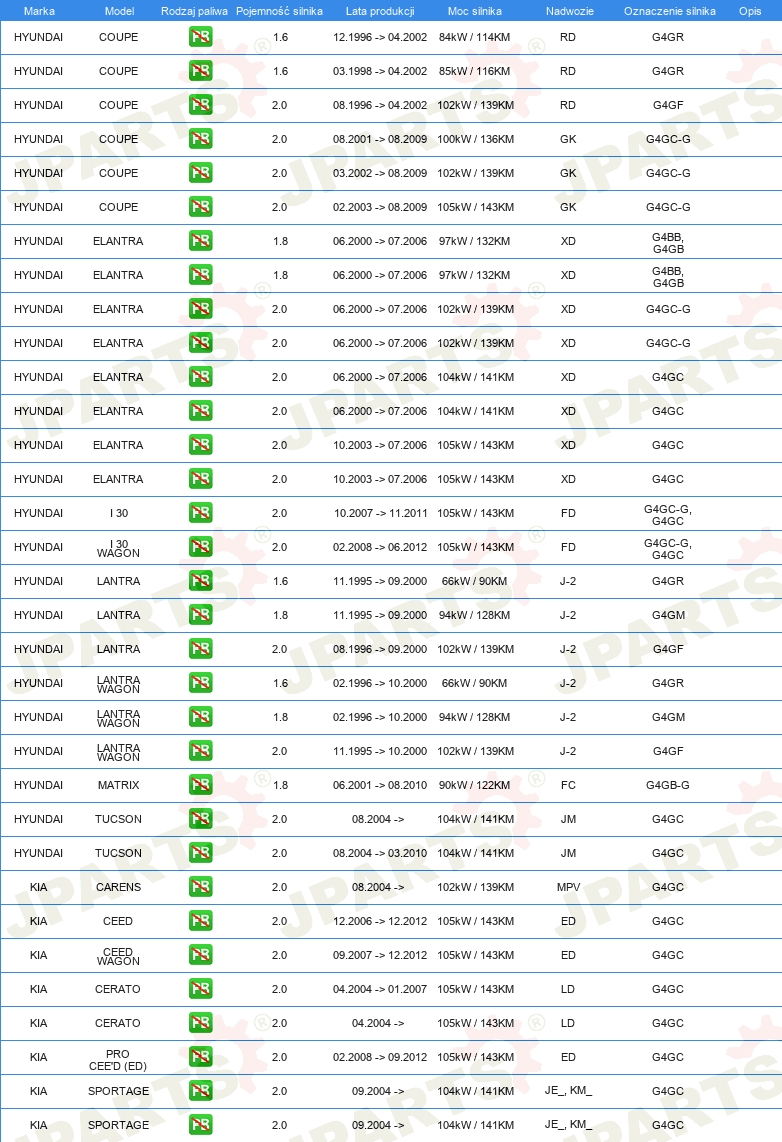Click the Rodzaj paliwa column header
The height and width of the screenshot is (1142, 782).
pyautogui.click(x=194, y=11)
